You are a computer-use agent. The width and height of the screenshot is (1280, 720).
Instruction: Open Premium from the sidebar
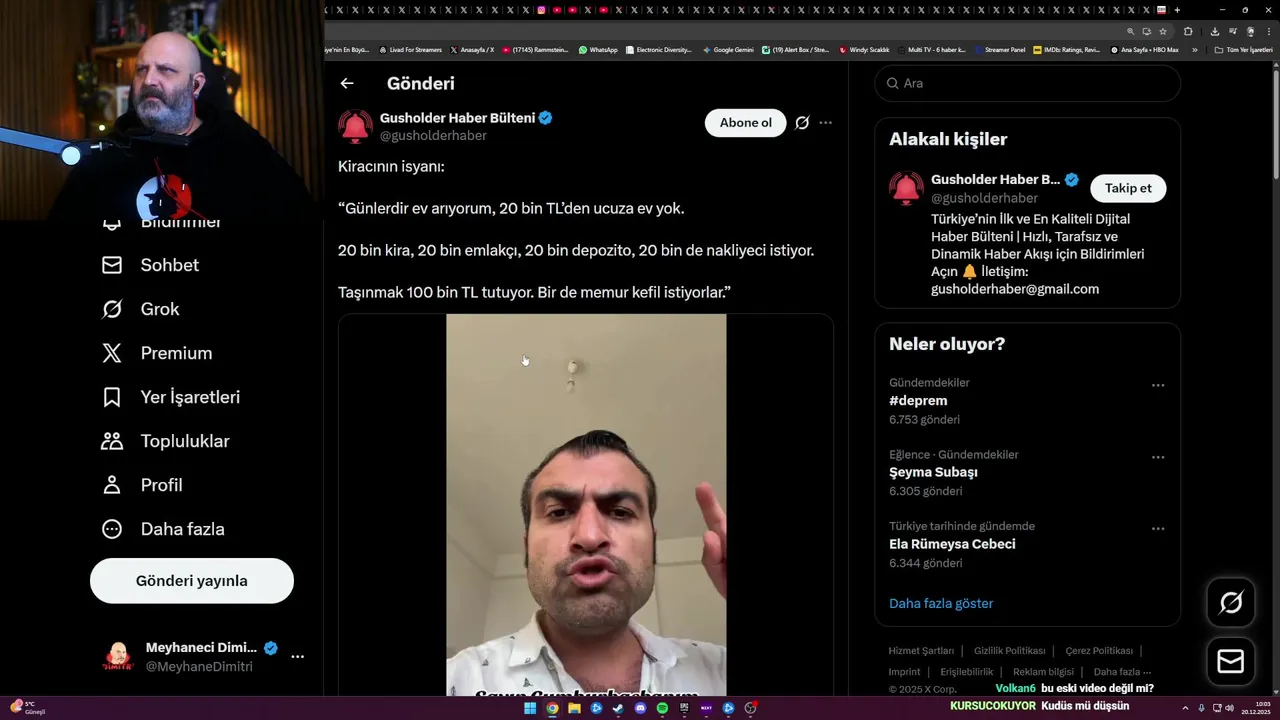click(156, 353)
